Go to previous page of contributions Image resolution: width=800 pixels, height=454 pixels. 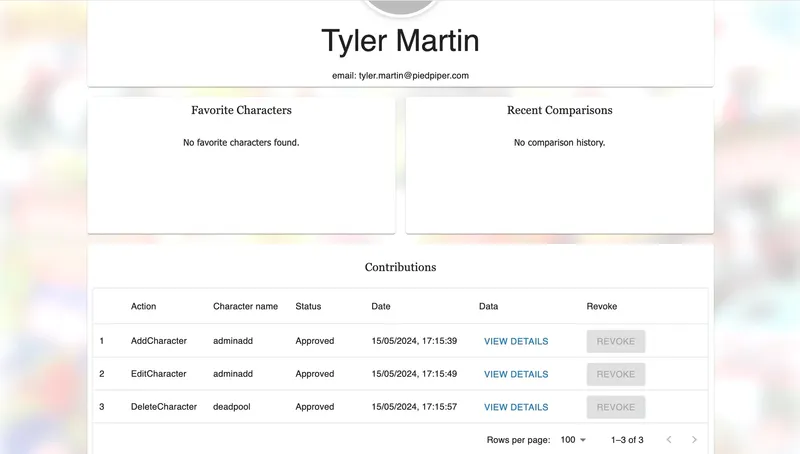[x=669, y=440]
